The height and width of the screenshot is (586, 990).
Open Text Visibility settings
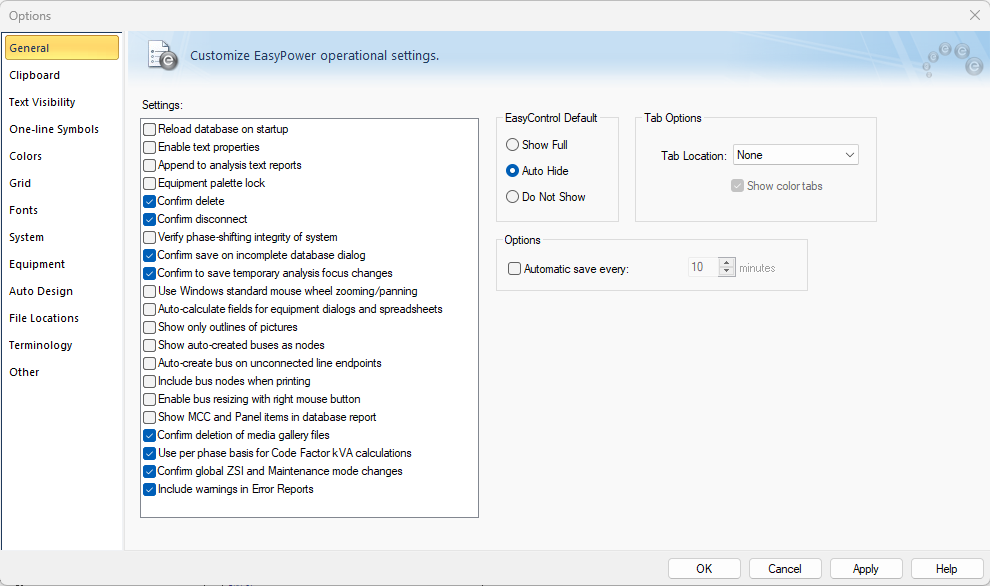(x=42, y=102)
